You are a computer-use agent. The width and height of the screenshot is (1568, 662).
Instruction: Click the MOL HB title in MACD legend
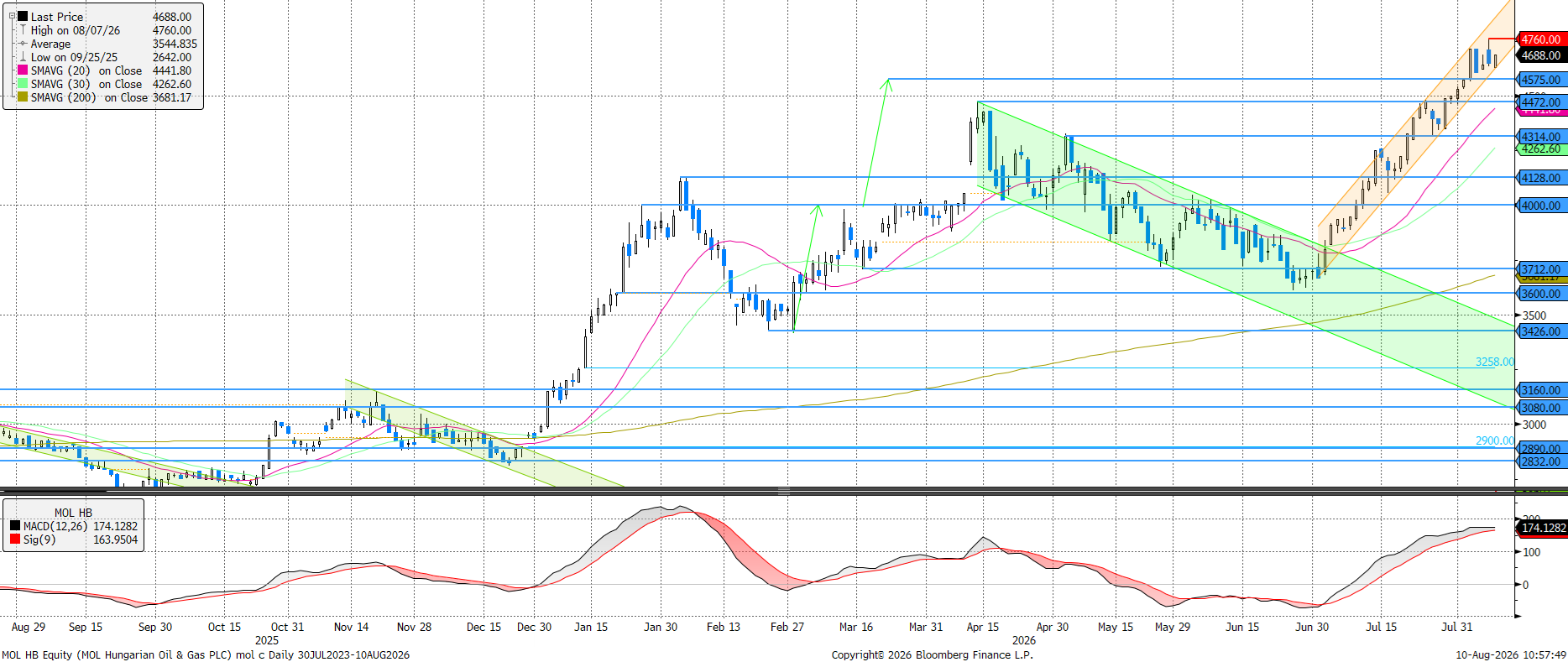pyautogui.click(x=73, y=513)
